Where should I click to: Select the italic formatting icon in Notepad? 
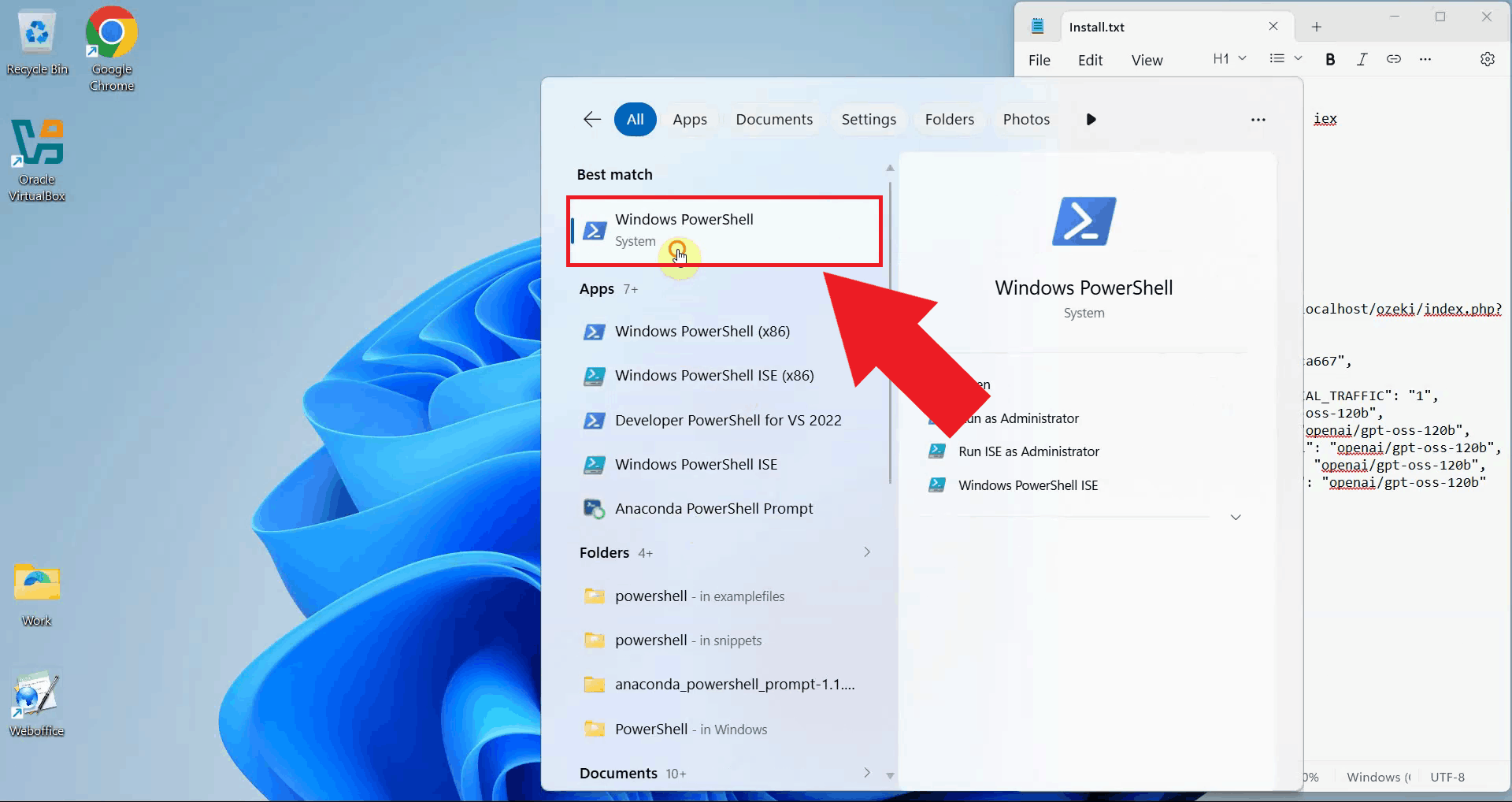[1362, 59]
